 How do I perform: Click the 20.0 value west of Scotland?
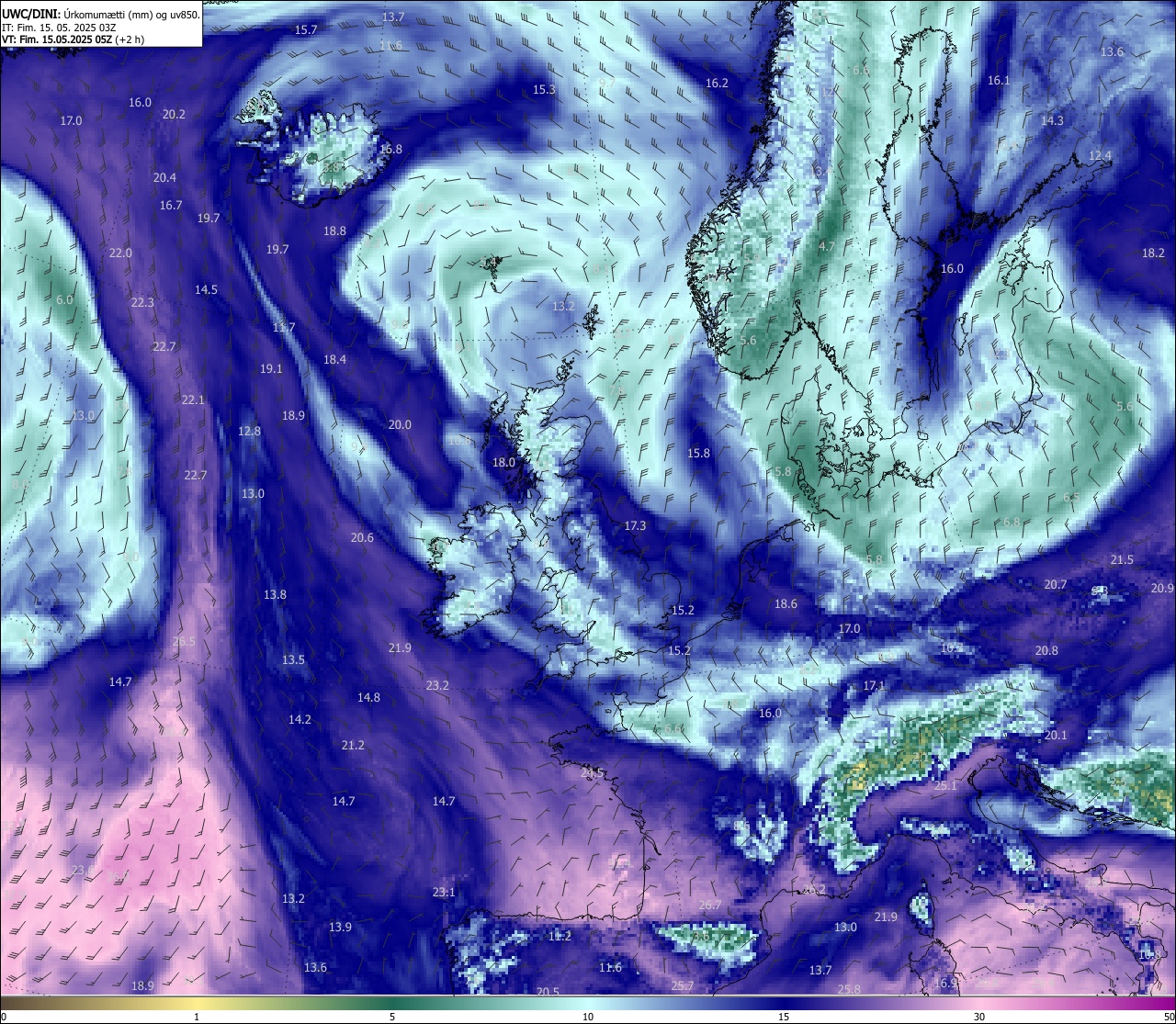click(x=400, y=425)
